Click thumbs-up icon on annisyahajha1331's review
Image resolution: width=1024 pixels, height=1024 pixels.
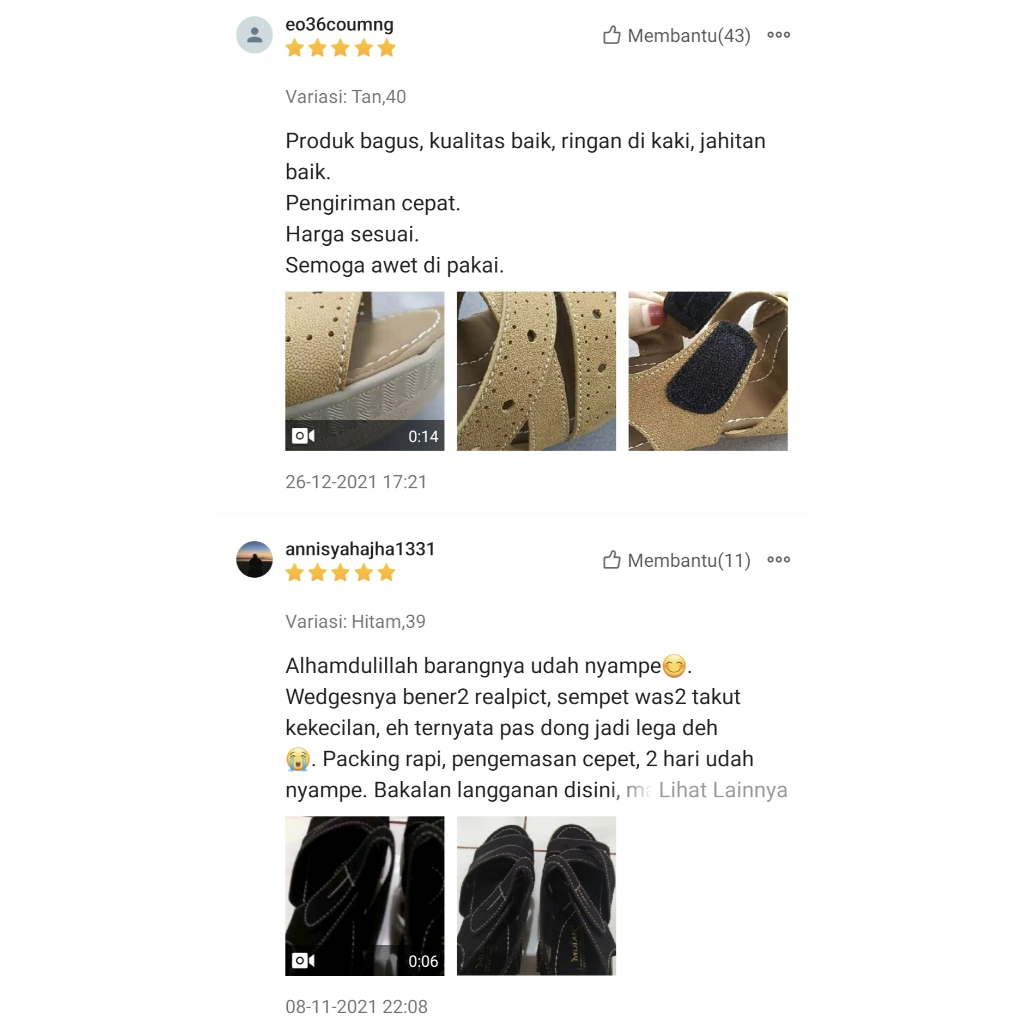tap(611, 560)
